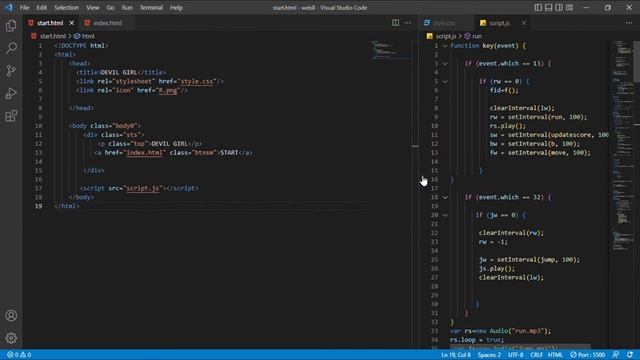Close the script.js tab
The height and width of the screenshot is (360, 640).
(524, 23)
